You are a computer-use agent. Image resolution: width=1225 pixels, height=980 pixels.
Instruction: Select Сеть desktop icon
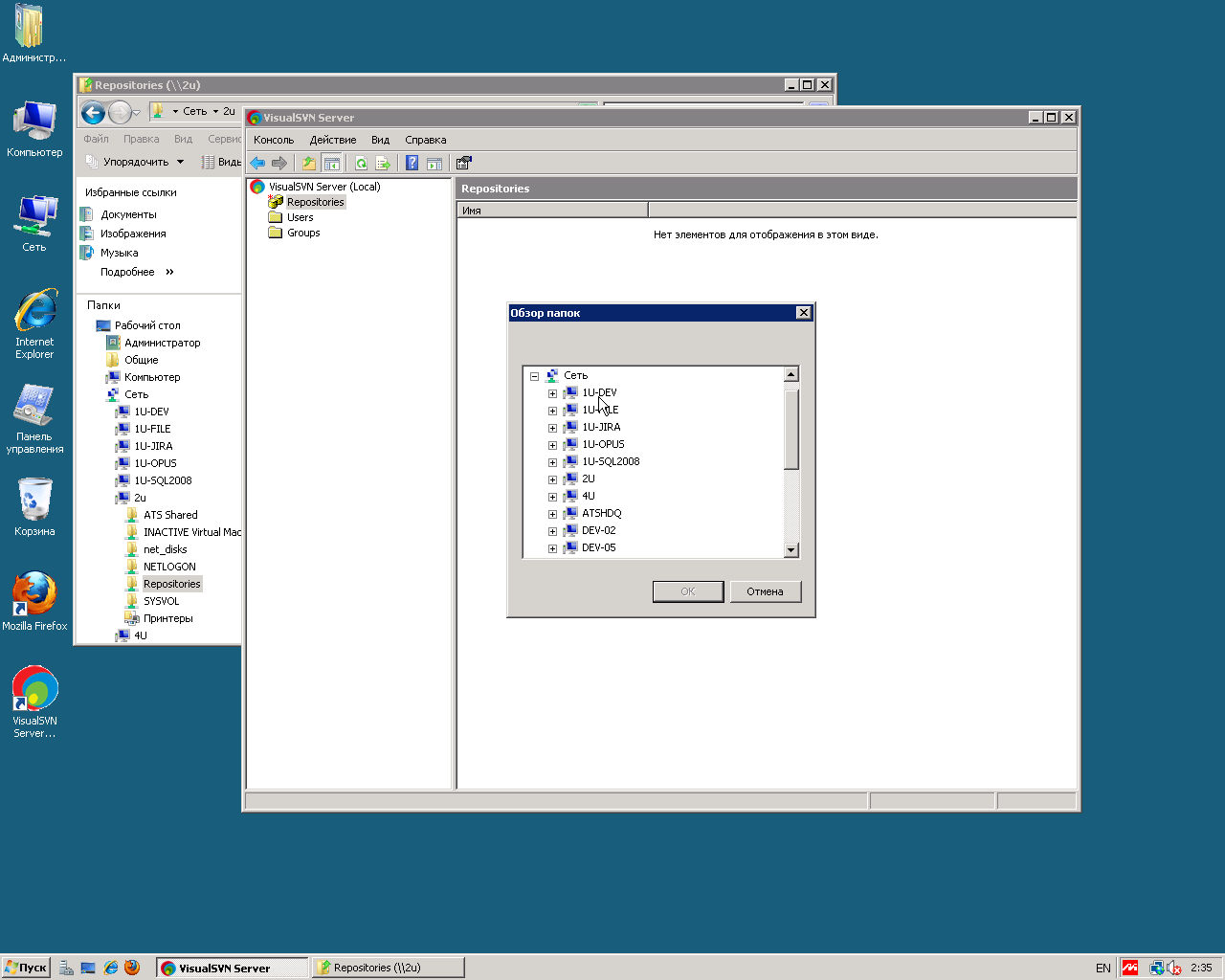click(34, 223)
